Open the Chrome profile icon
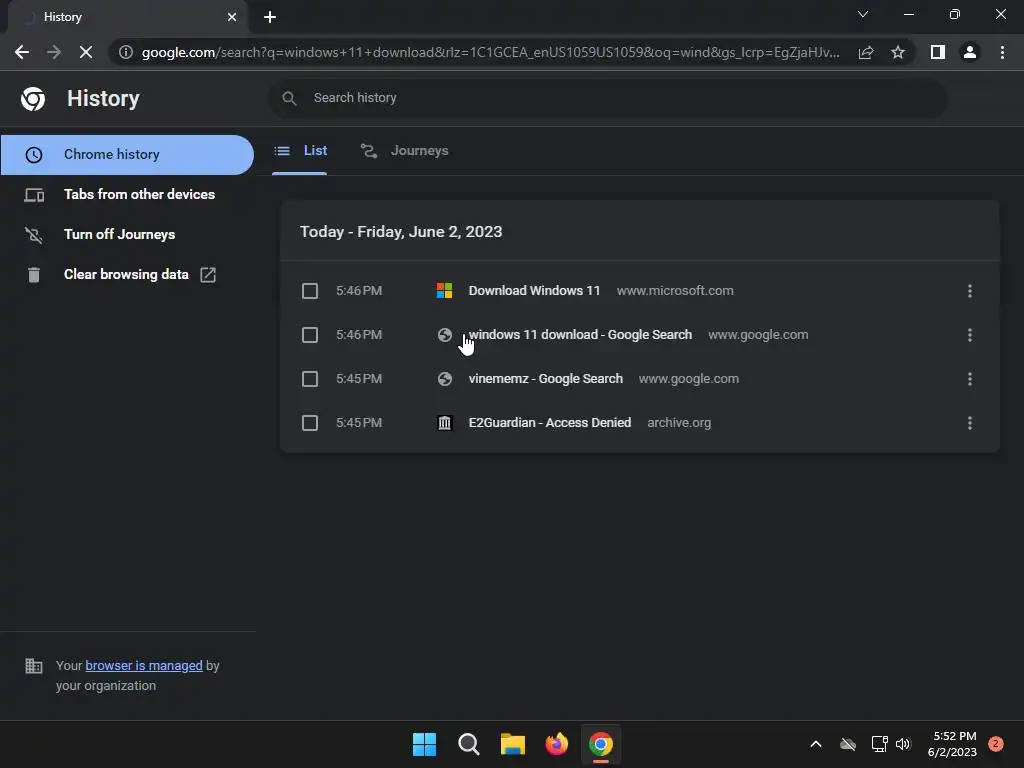This screenshot has width=1024, height=768. [970, 52]
